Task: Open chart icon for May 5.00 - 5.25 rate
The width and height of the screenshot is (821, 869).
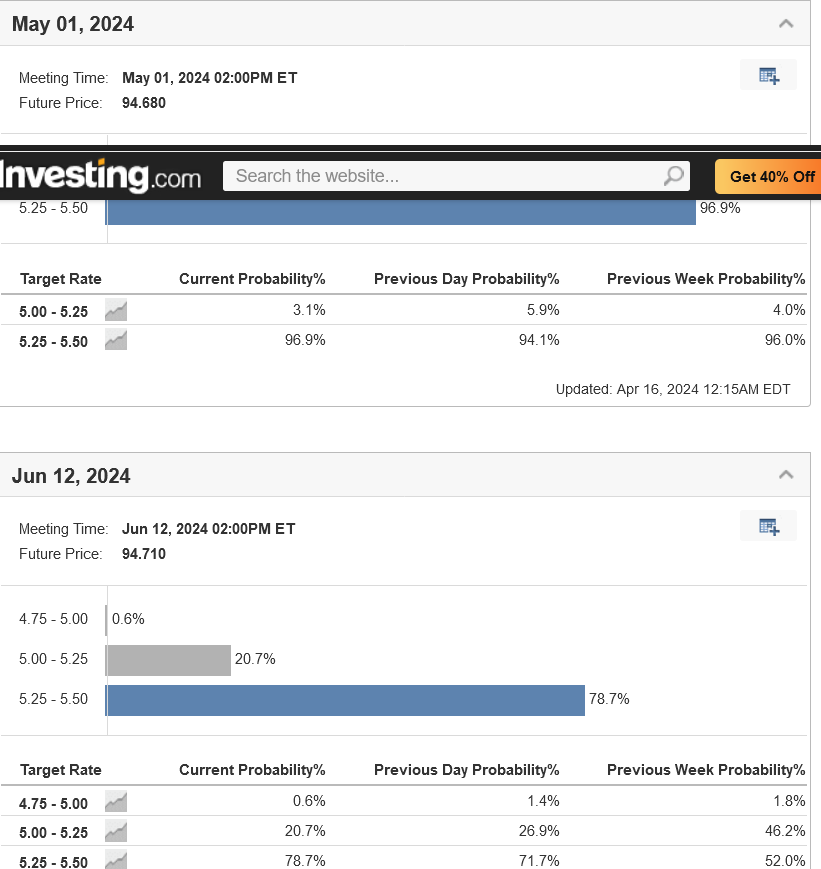Action: click(x=116, y=310)
